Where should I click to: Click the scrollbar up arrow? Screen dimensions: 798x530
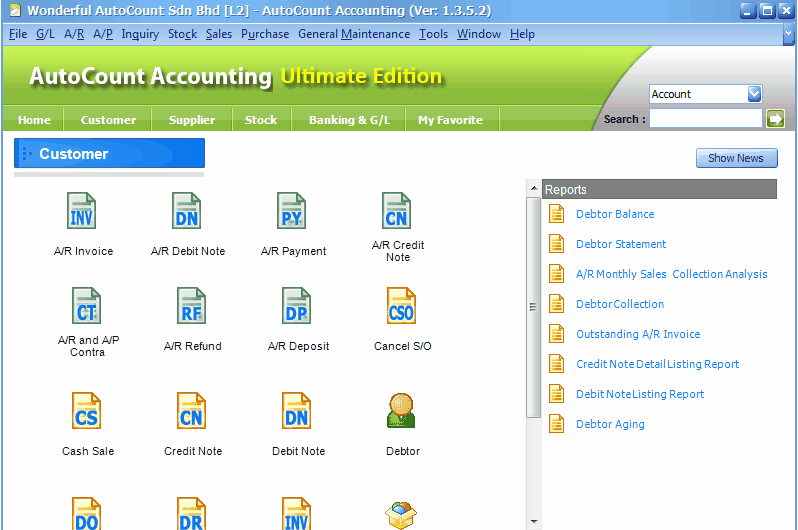pyautogui.click(x=533, y=188)
